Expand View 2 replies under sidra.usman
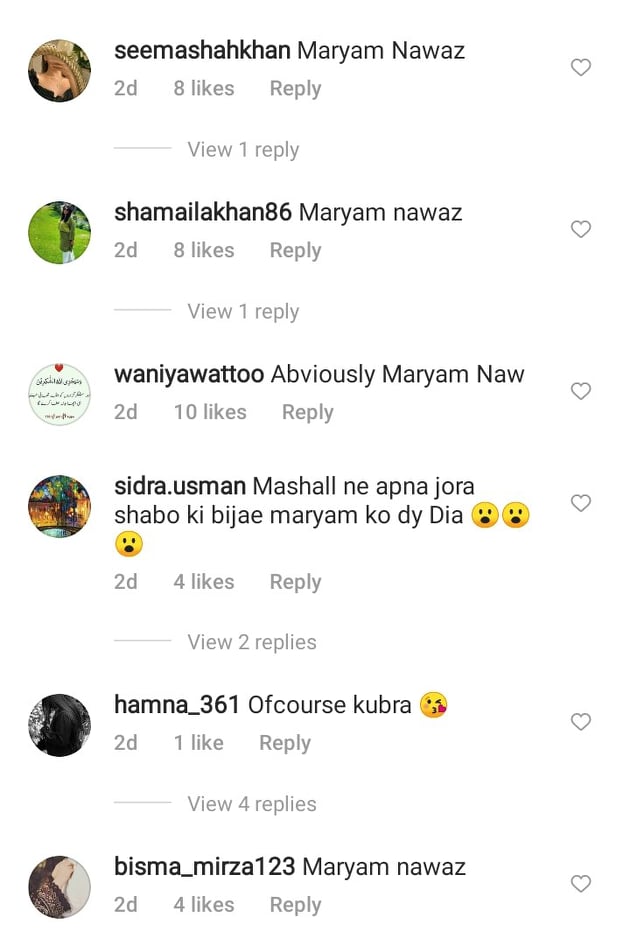Viewport: 630px width, 944px height. [252, 642]
